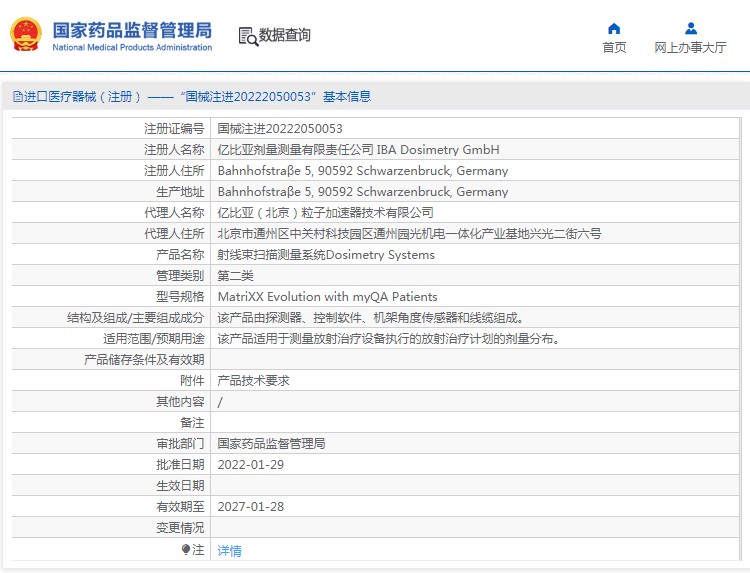750x573 pixels.
Task: Select the 生产地址 address value
Action: (363, 192)
